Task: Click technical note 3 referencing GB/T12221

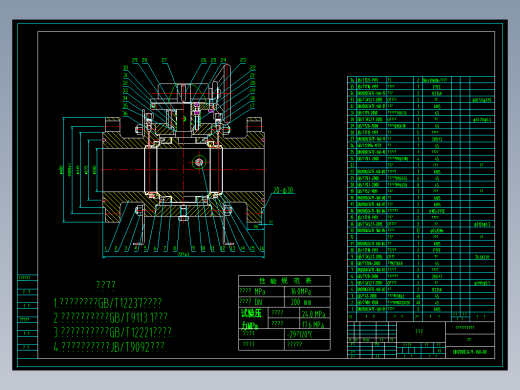Action: coord(113,332)
